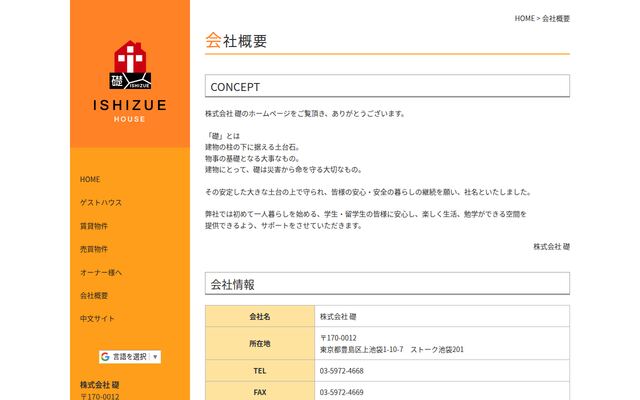Click the address 東京都豊島区上池袋1-10-7 line

[392, 349]
